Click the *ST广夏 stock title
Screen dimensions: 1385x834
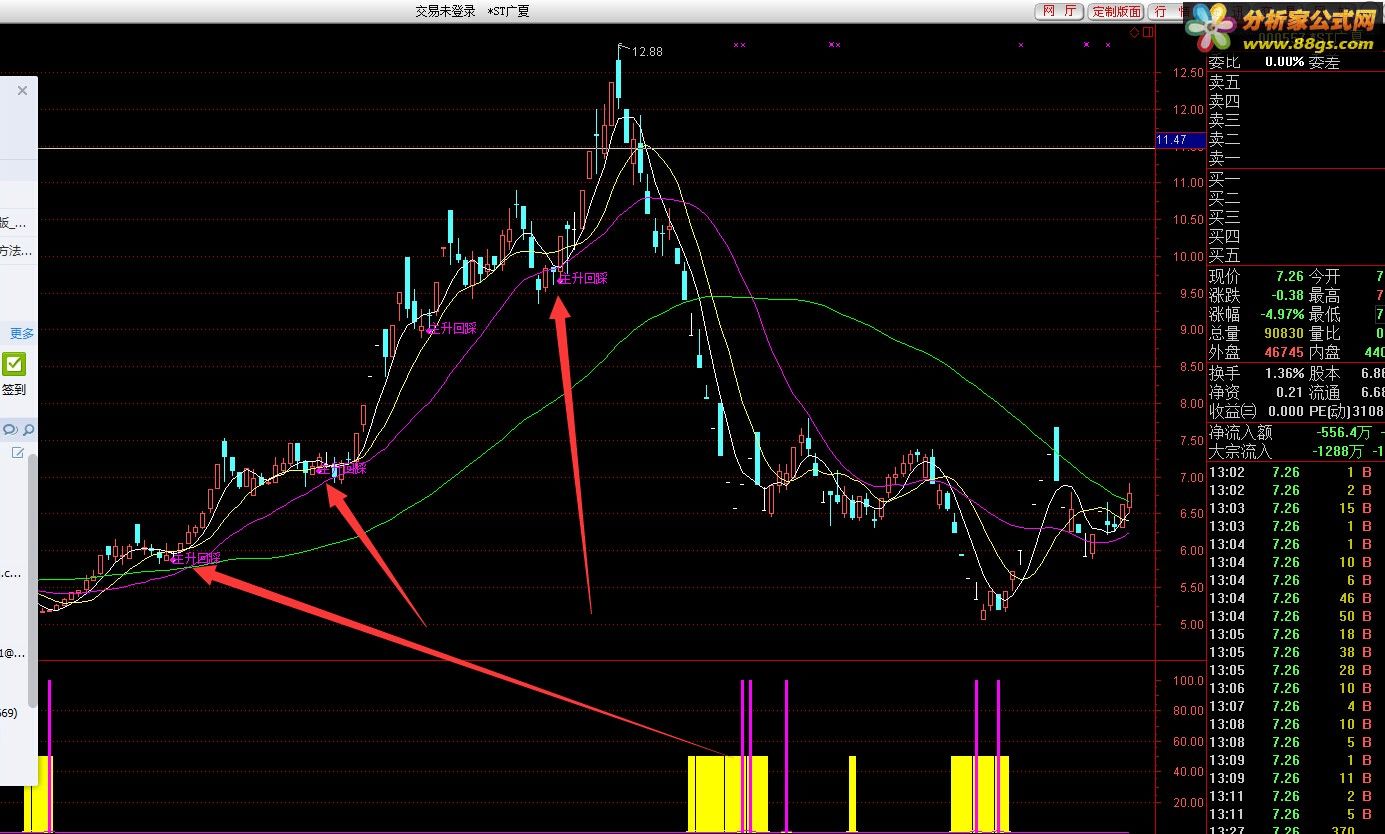[509, 11]
